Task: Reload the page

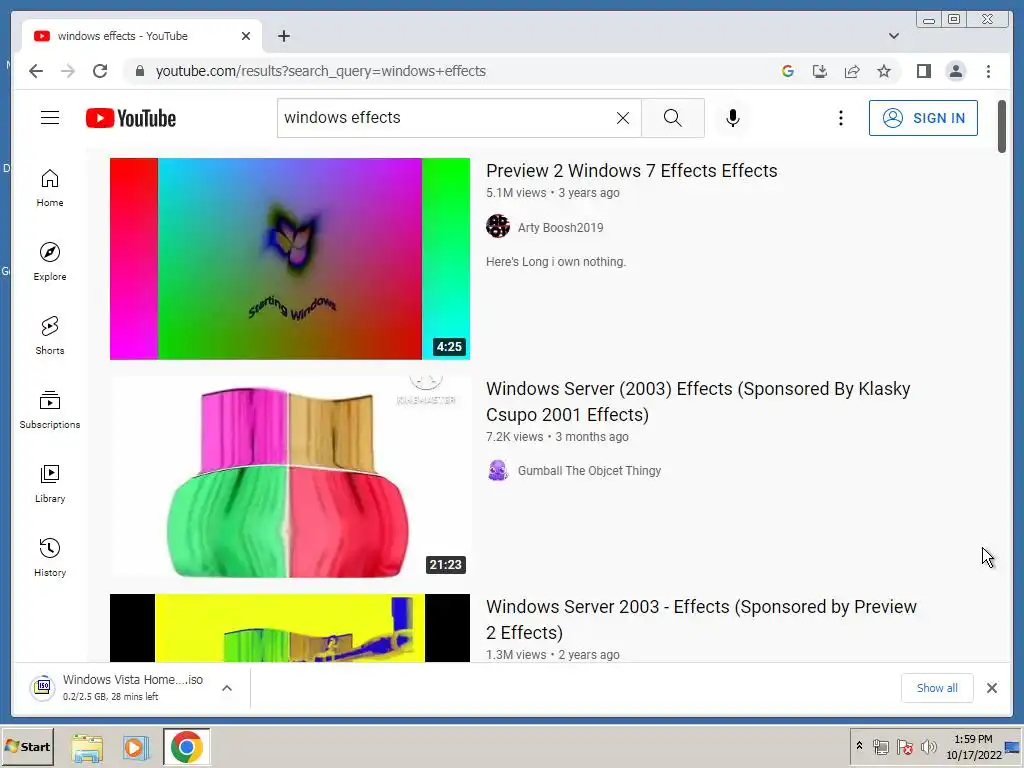Action: pyautogui.click(x=100, y=71)
